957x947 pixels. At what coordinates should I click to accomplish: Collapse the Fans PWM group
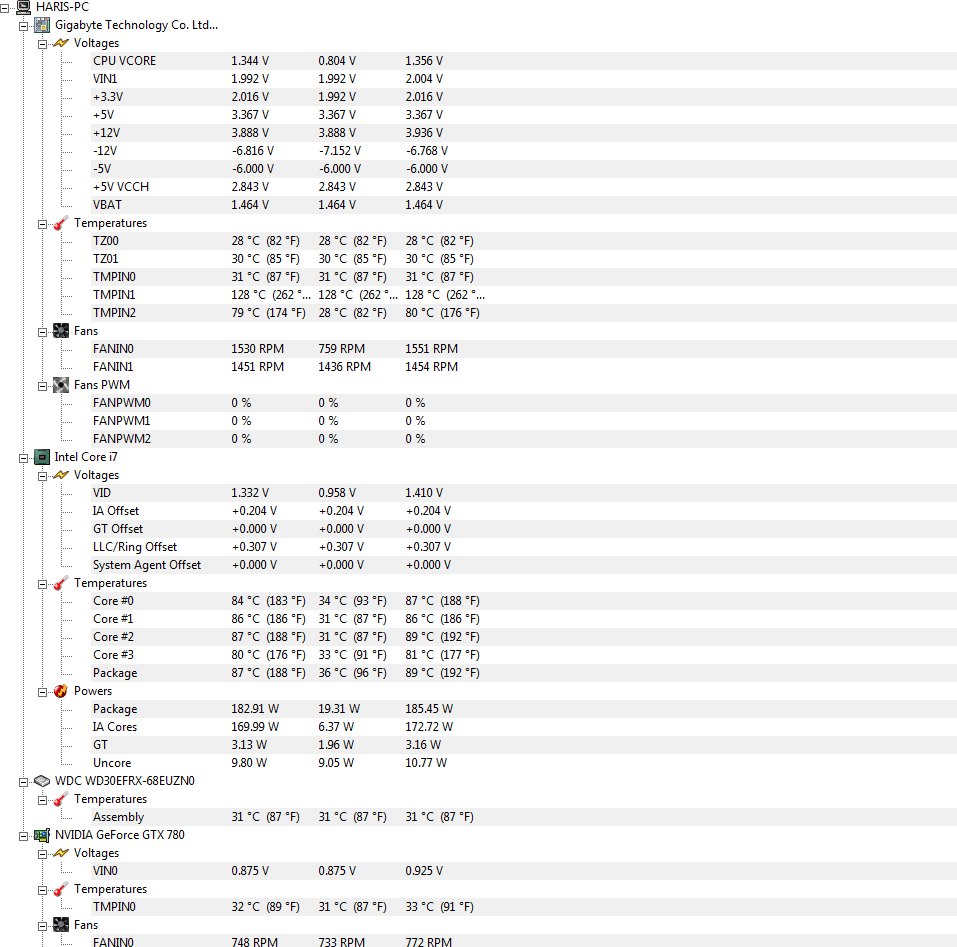43,386
